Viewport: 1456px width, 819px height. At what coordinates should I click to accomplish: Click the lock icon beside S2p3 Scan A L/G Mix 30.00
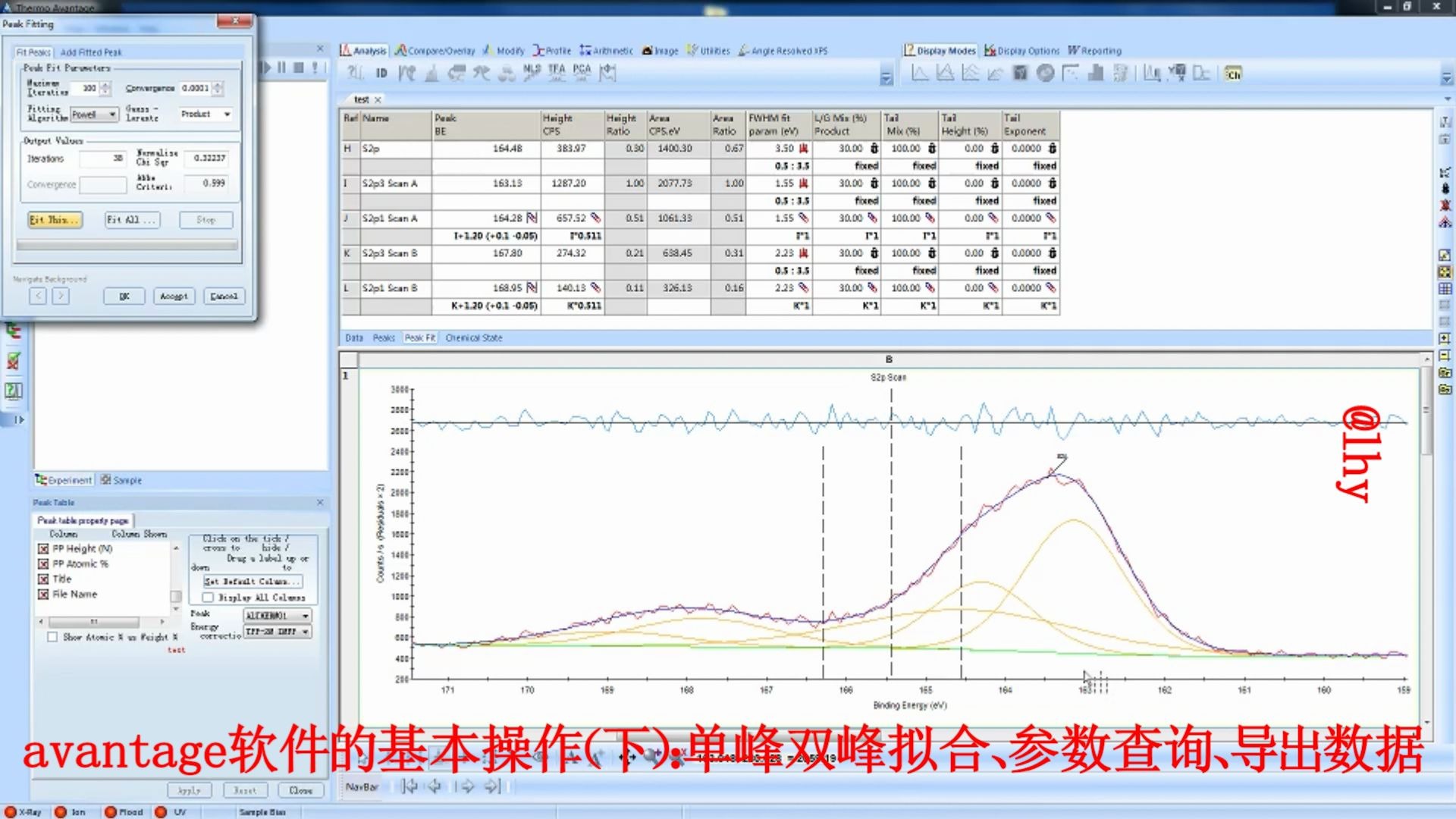click(x=874, y=184)
